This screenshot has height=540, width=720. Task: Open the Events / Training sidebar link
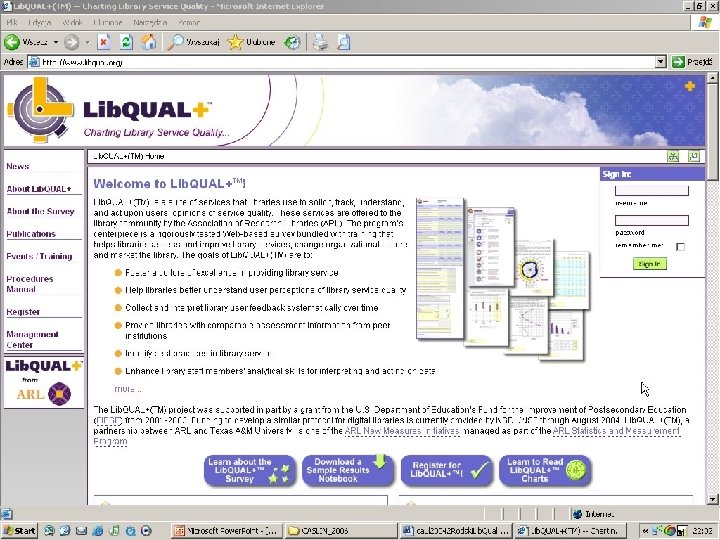click(x=39, y=256)
